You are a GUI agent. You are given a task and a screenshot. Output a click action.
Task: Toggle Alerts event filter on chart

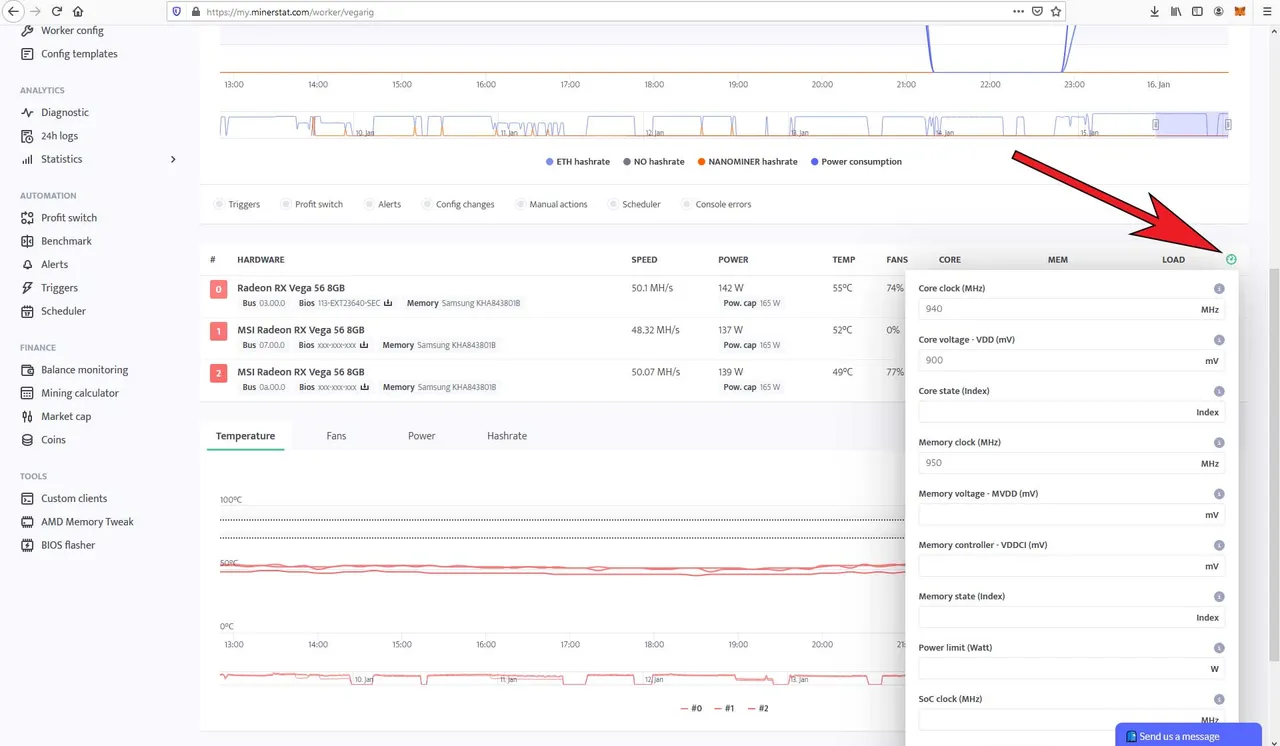(x=383, y=204)
